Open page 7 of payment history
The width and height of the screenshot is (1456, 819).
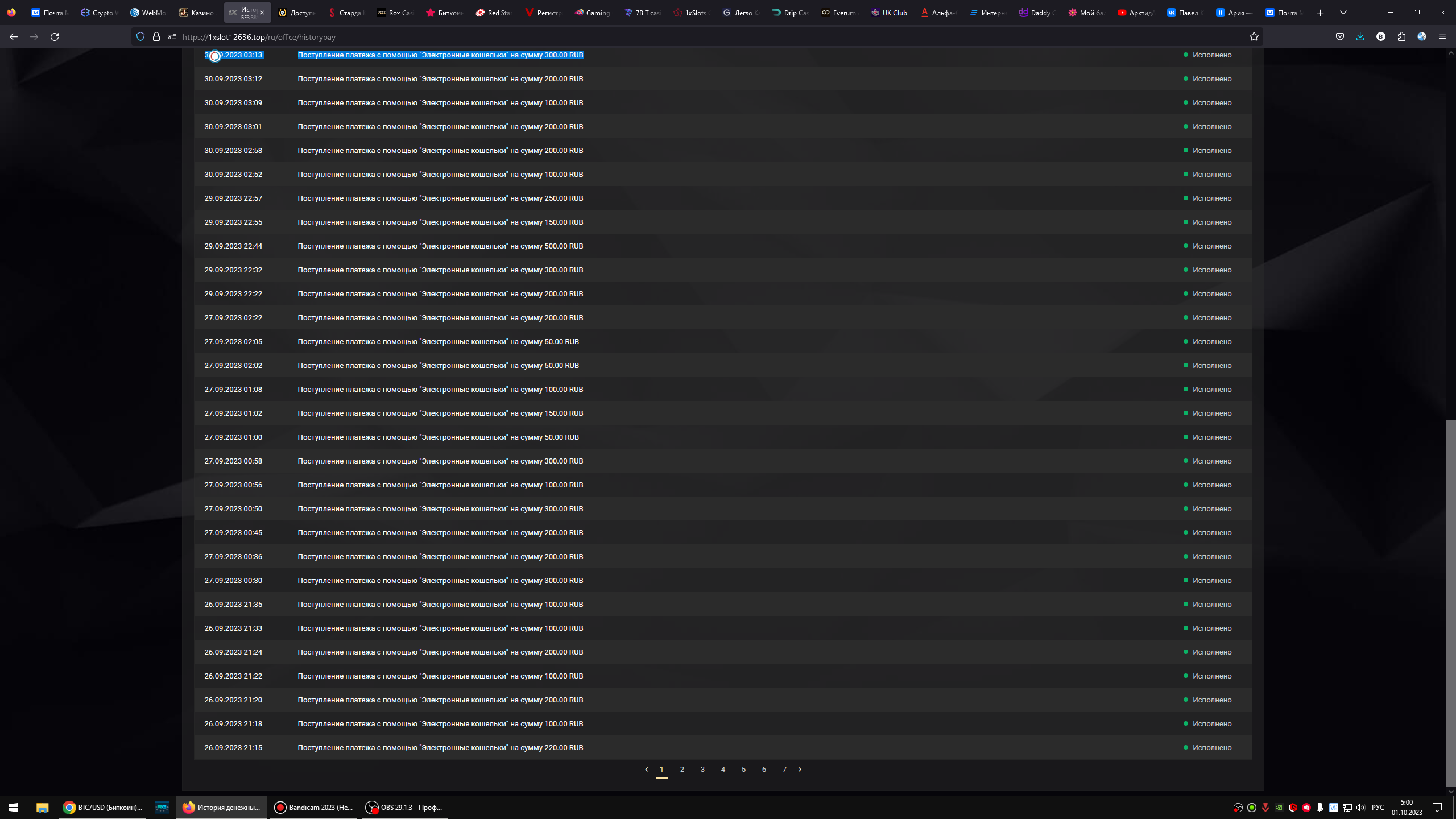click(x=784, y=770)
